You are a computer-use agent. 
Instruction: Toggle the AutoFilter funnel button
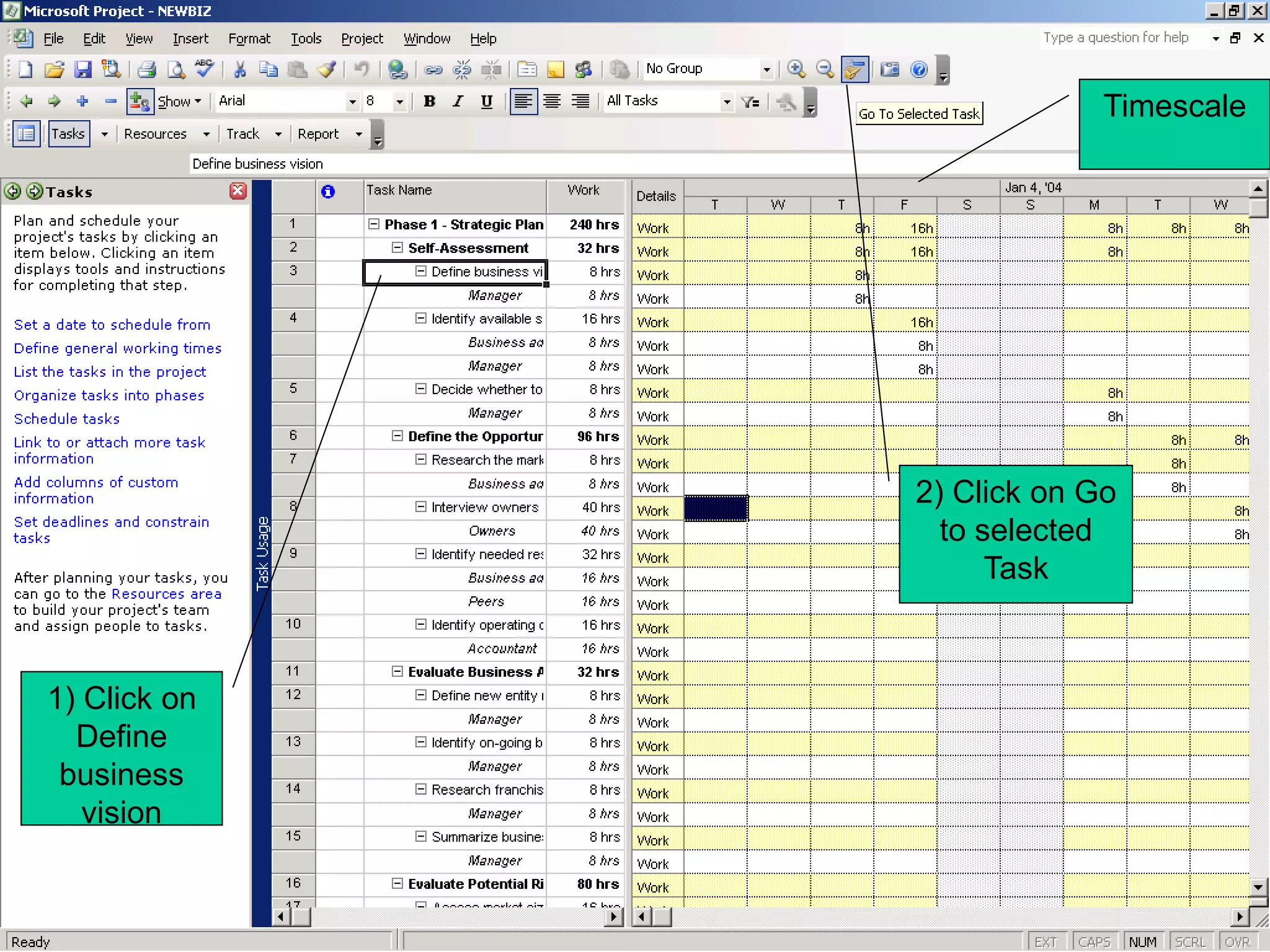(x=750, y=101)
